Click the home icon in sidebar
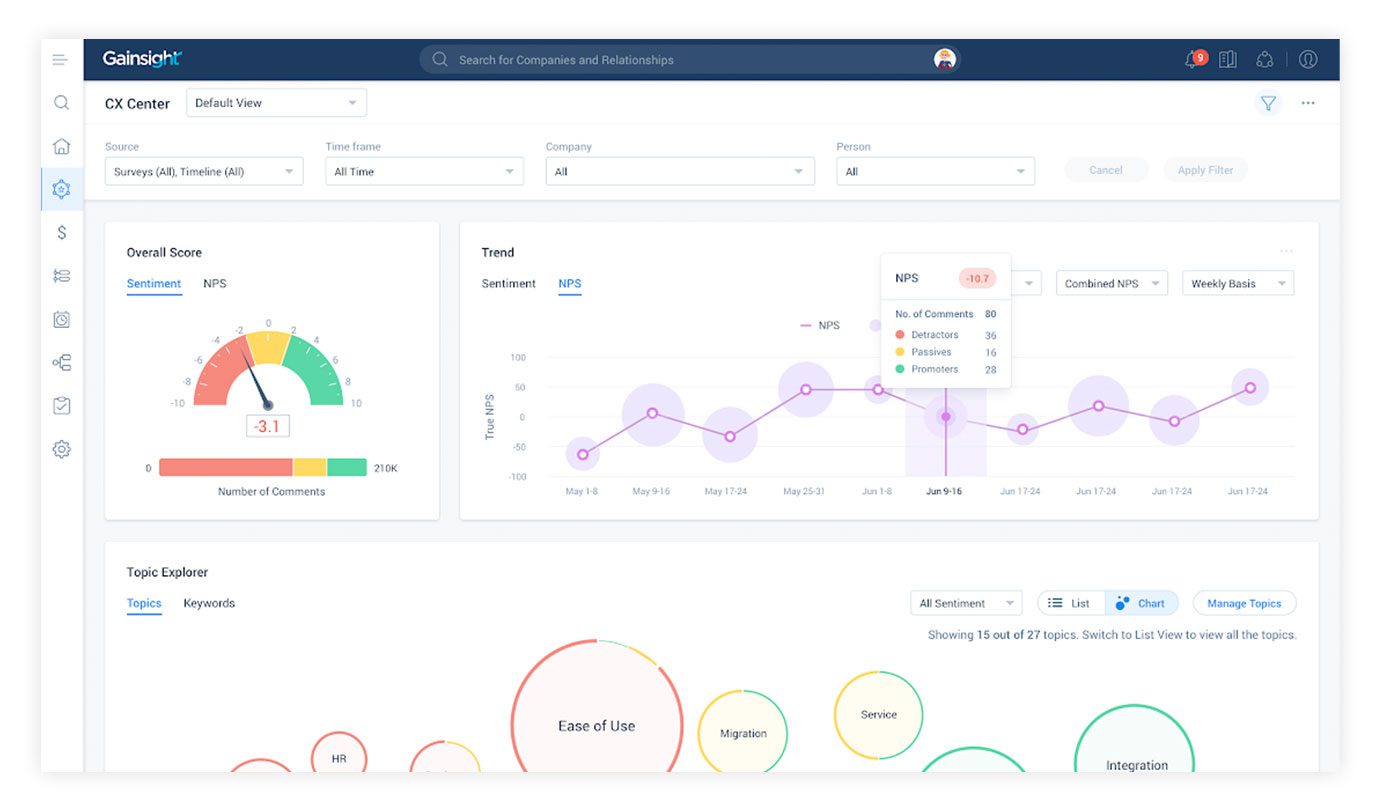 [x=61, y=146]
